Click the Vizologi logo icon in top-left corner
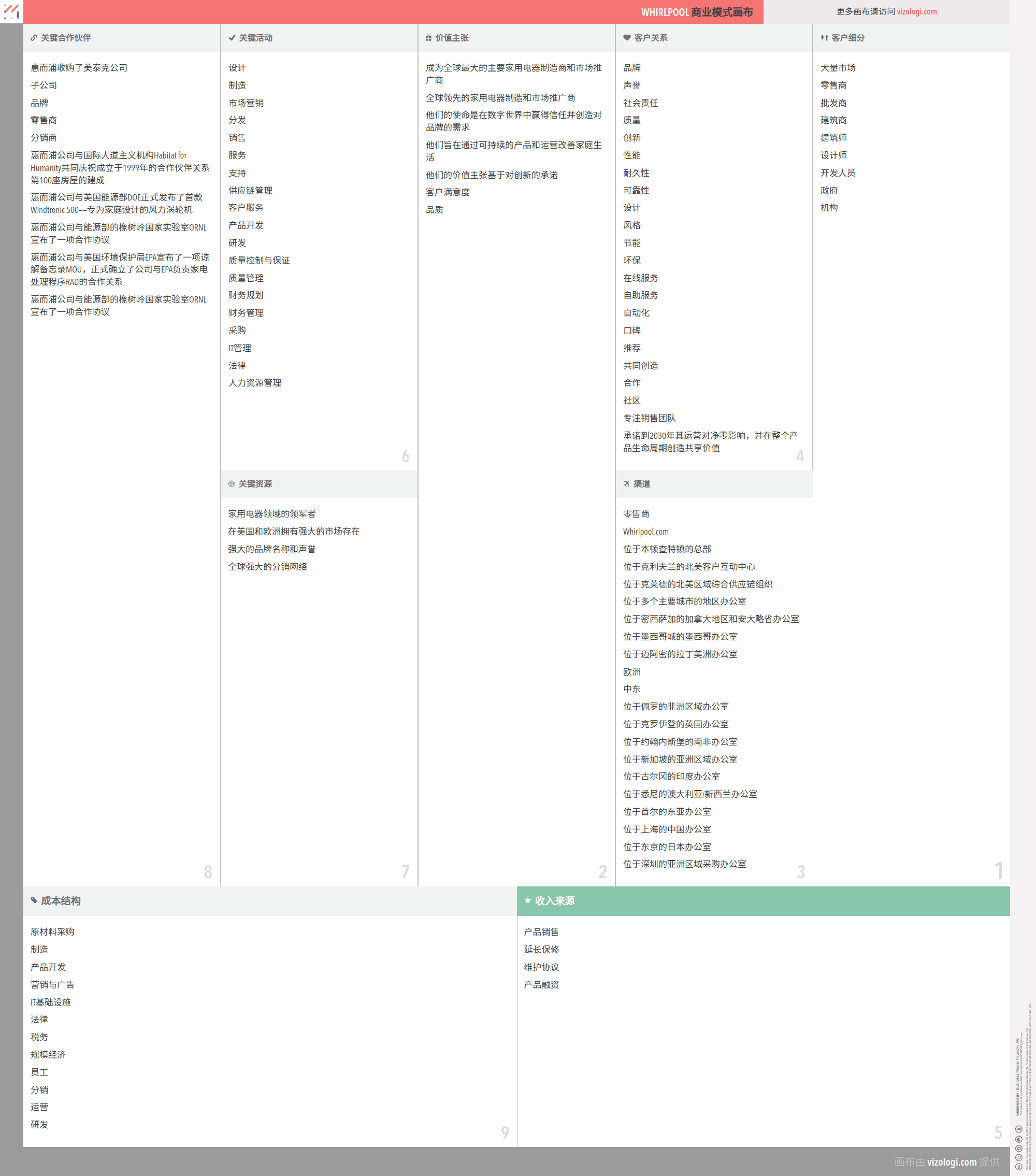The width and height of the screenshot is (1036, 1176). (x=11, y=11)
